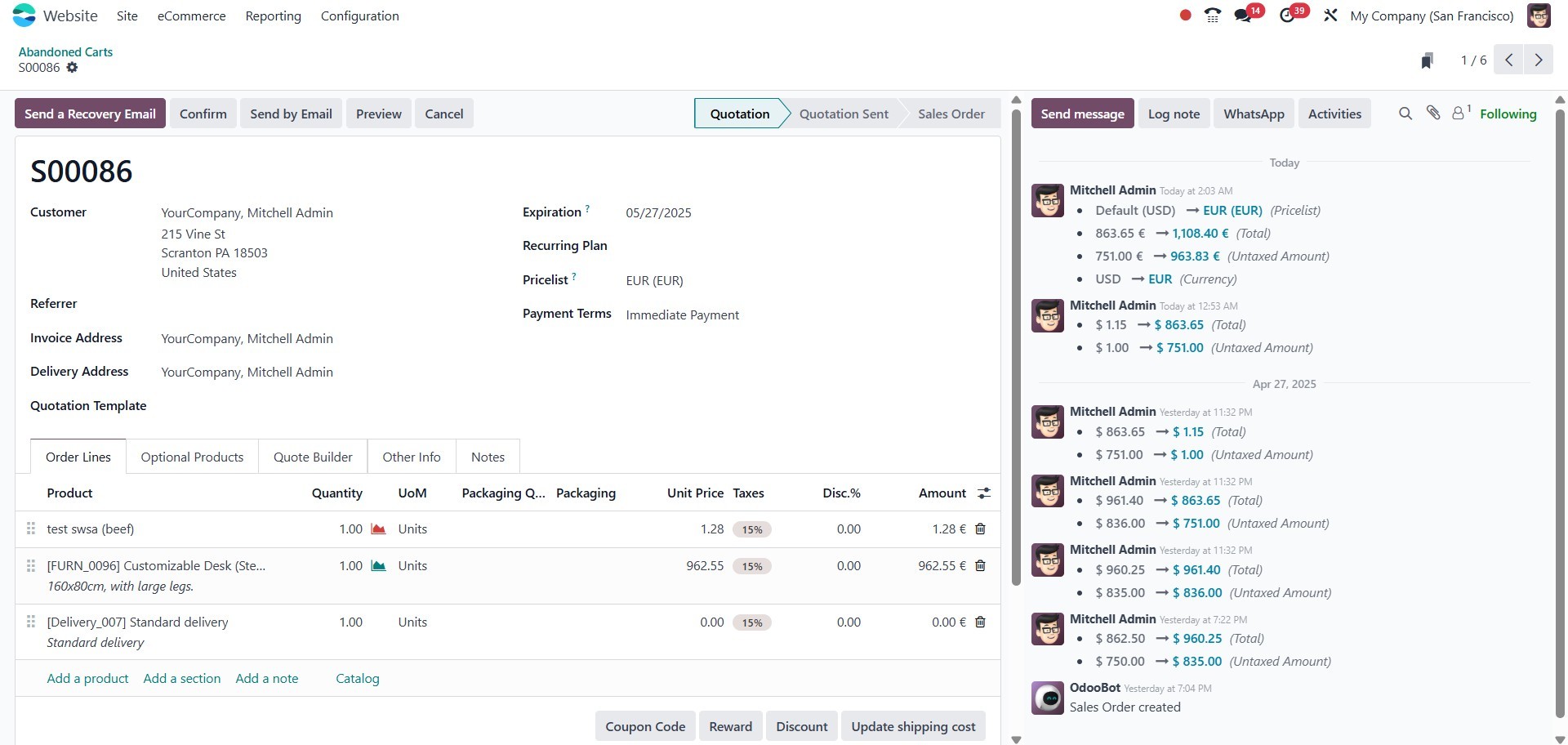Open the Reporting menu
This screenshot has height=745, width=1568.
[274, 16]
